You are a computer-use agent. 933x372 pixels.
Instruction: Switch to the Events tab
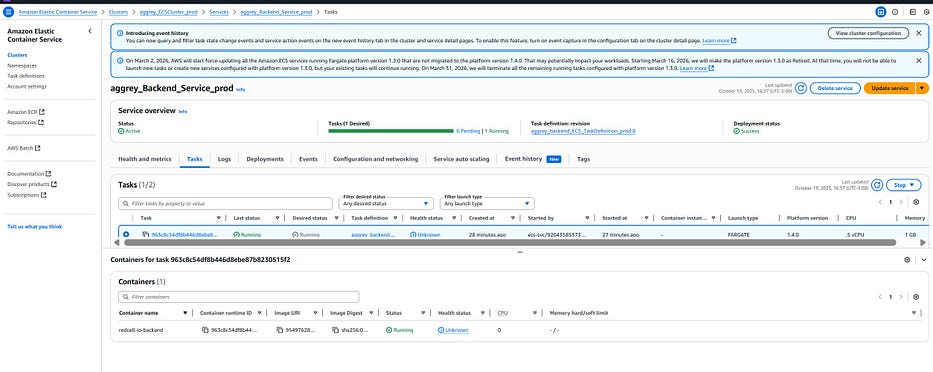coord(308,159)
